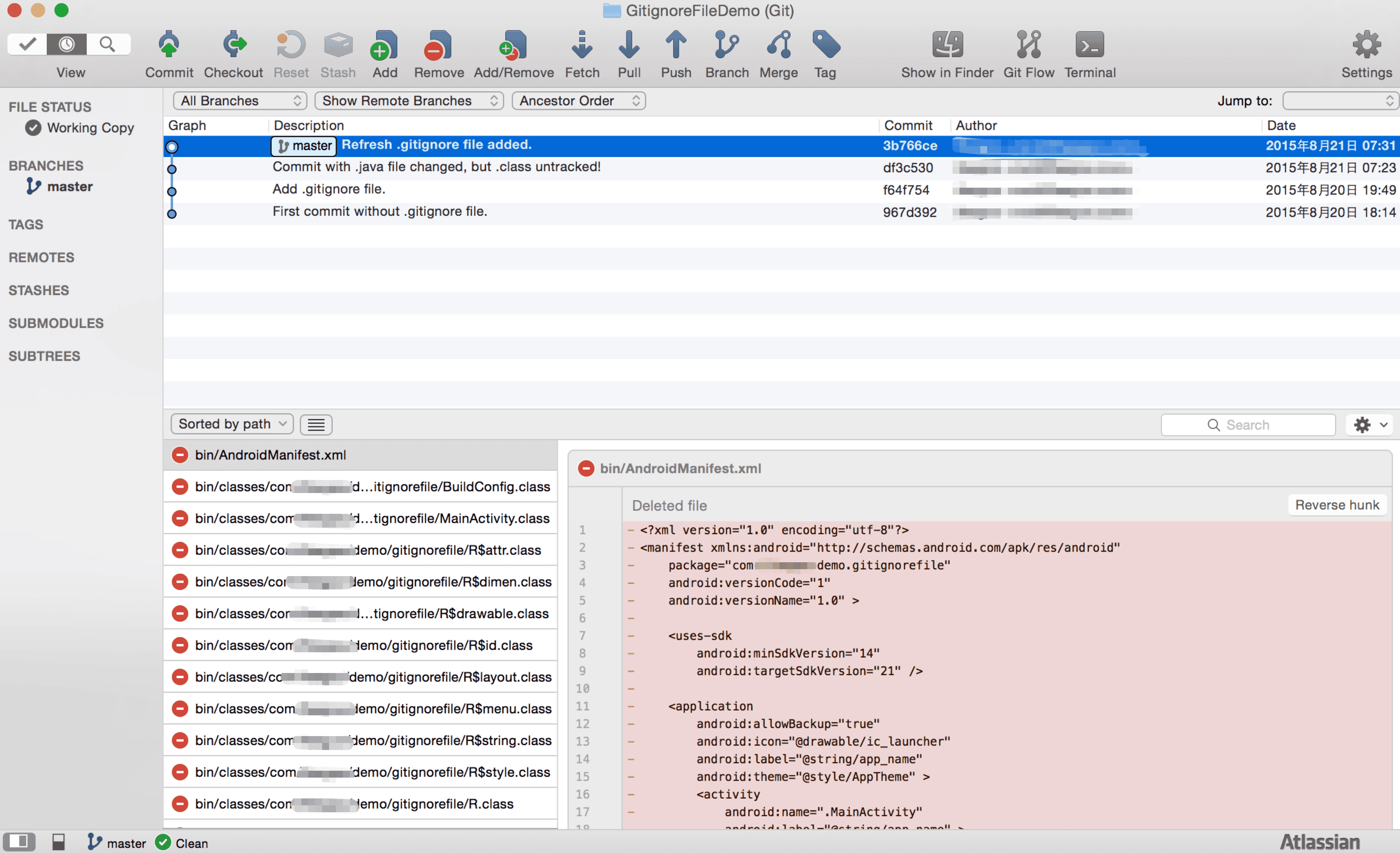Viewport: 1400px width, 853px height.
Task: Select commit 'Refresh .gitignore file added.'
Action: 781,146
